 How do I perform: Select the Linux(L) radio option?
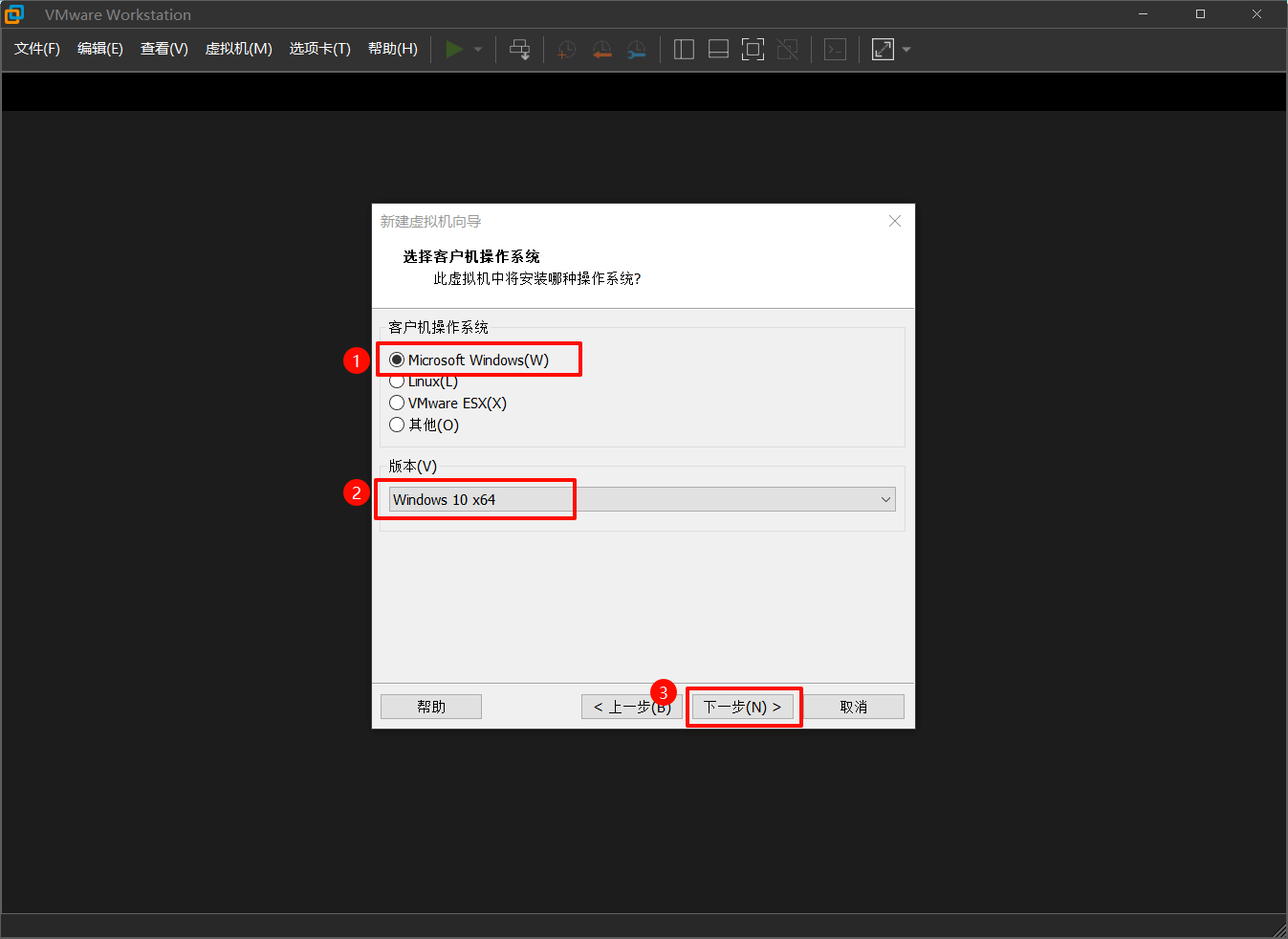(397, 382)
